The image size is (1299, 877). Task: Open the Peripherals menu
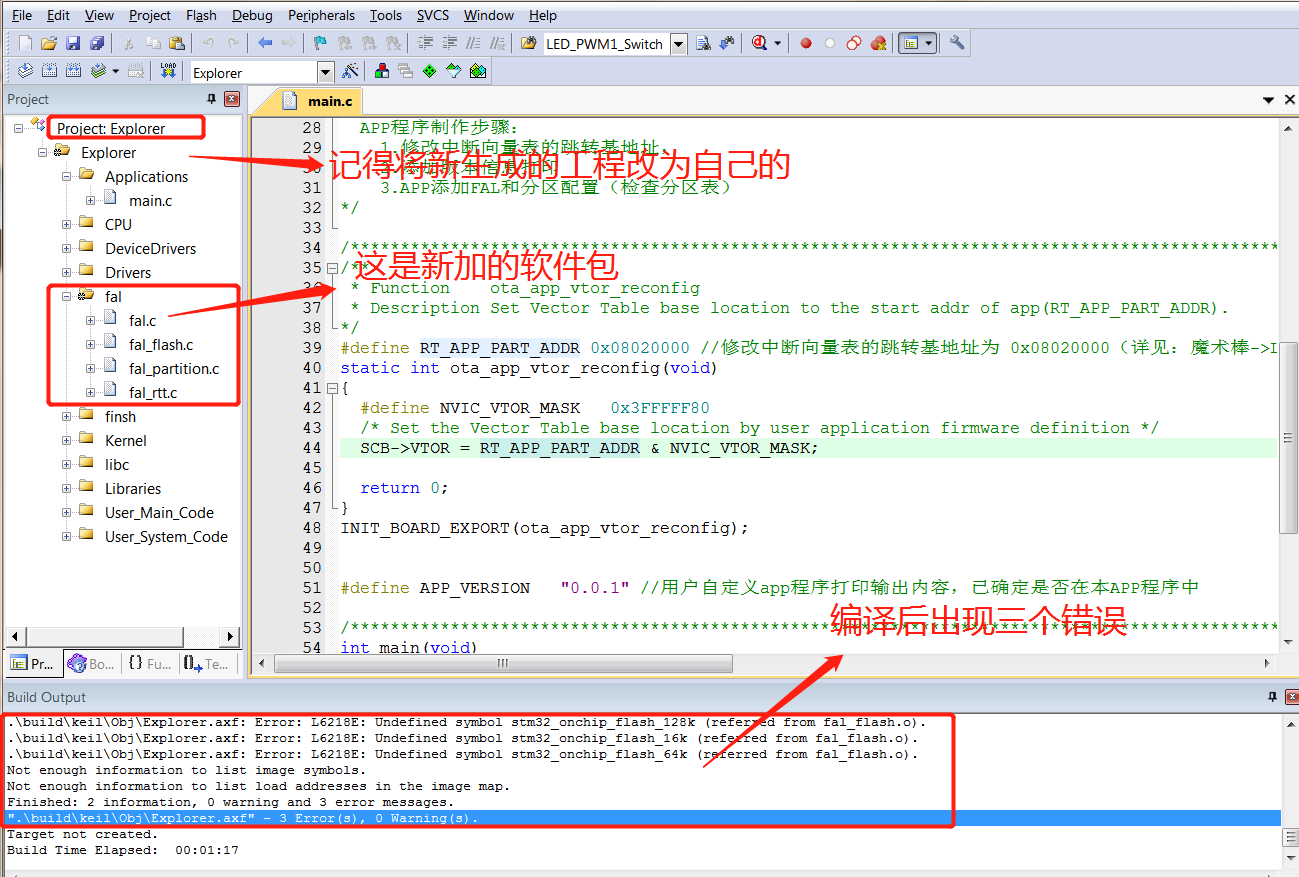point(321,15)
